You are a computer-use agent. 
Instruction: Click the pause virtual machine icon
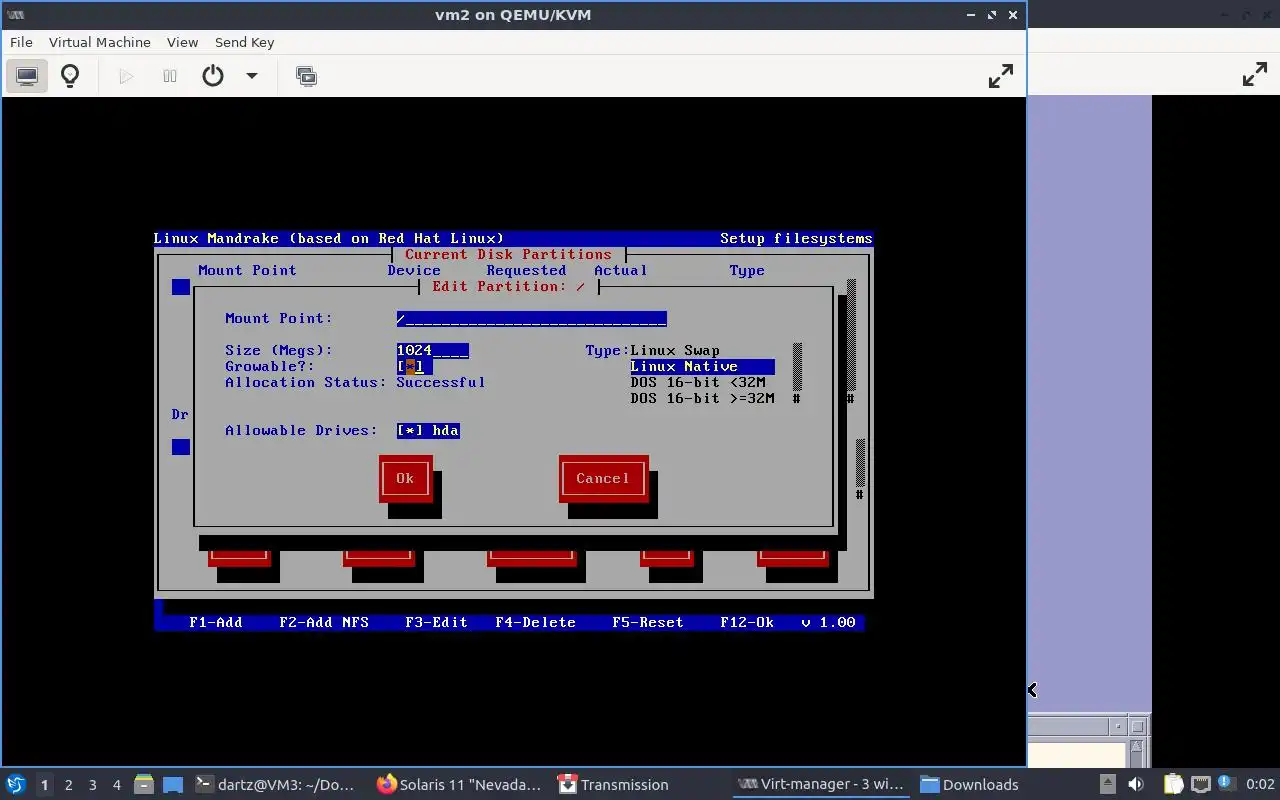point(170,76)
